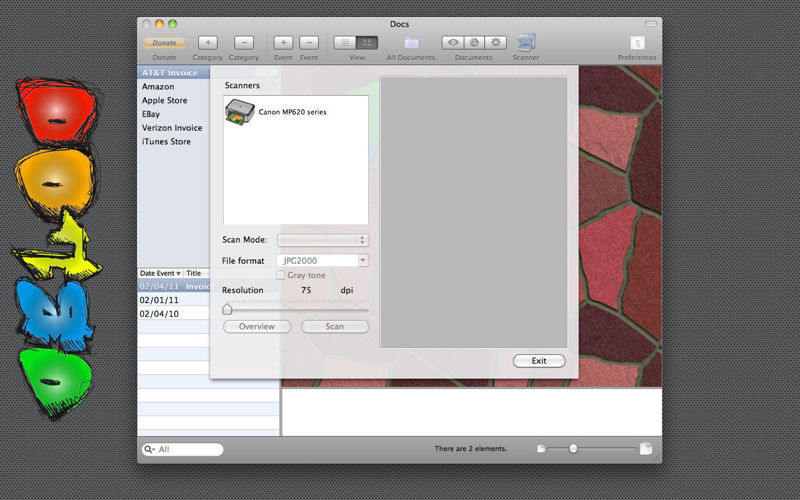This screenshot has width=800, height=500.
Task: Select Verizon Invoice category
Action: [x=173, y=128]
